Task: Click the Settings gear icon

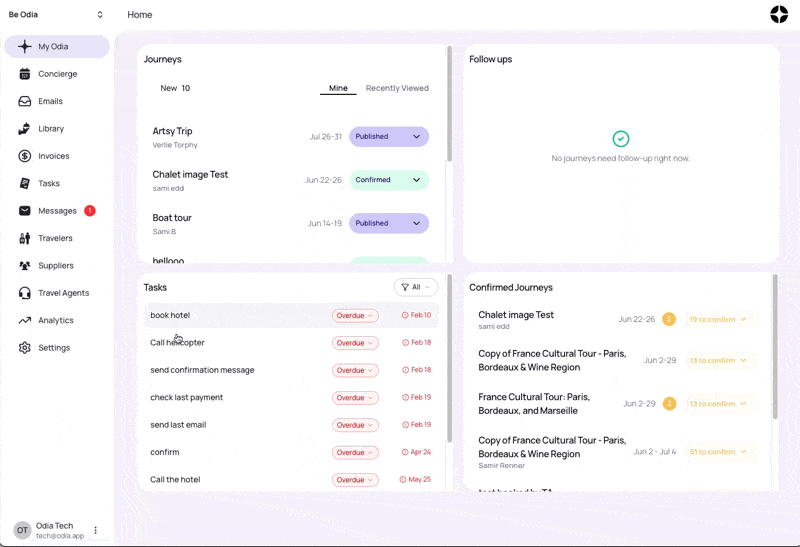Action: [24, 347]
